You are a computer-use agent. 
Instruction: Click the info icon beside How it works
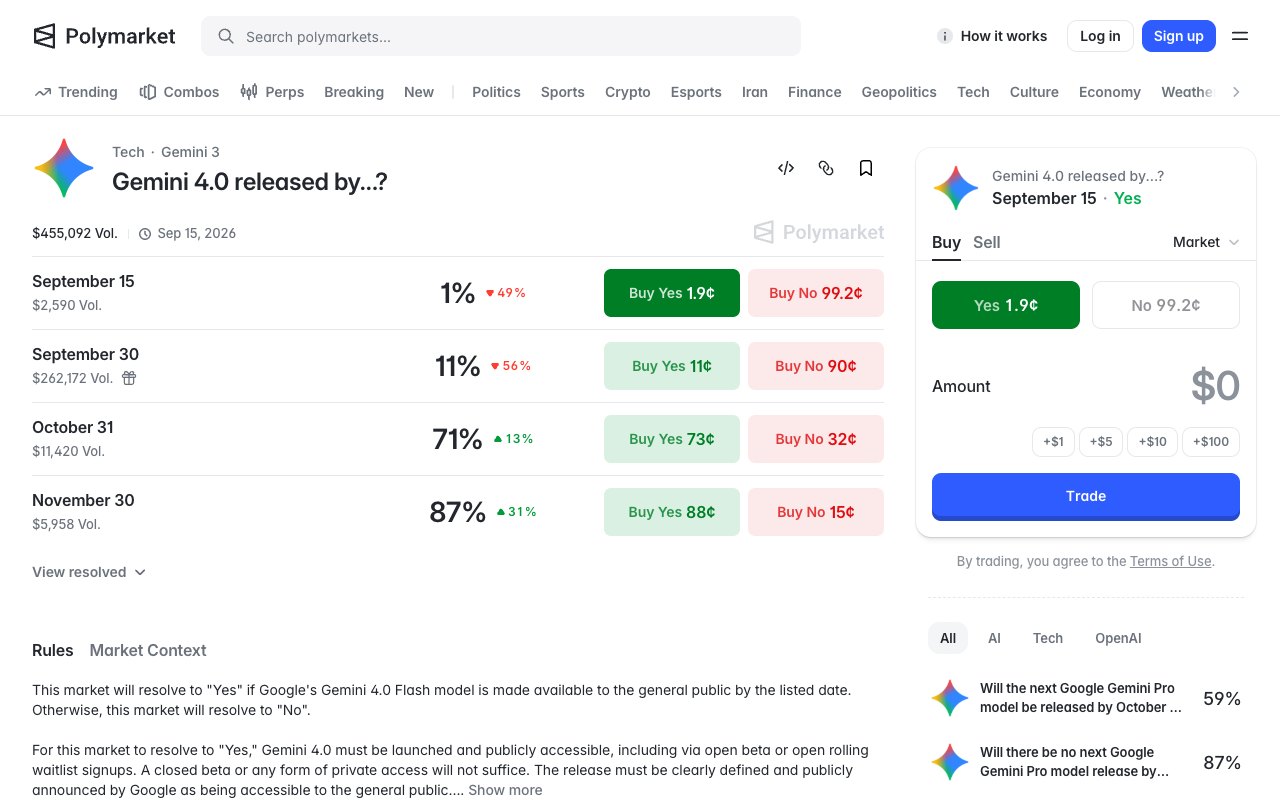944,36
